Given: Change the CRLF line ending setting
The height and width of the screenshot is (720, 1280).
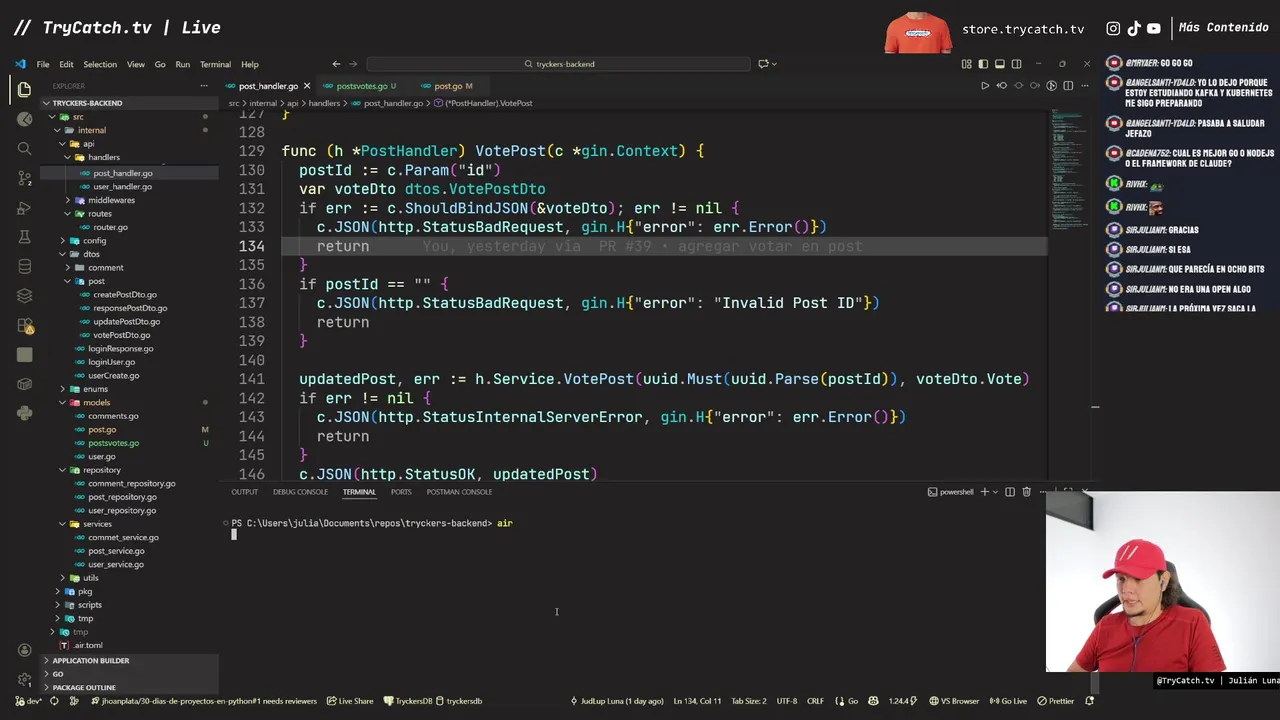Looking at the screenshot, I should click(x=815, y=701).
